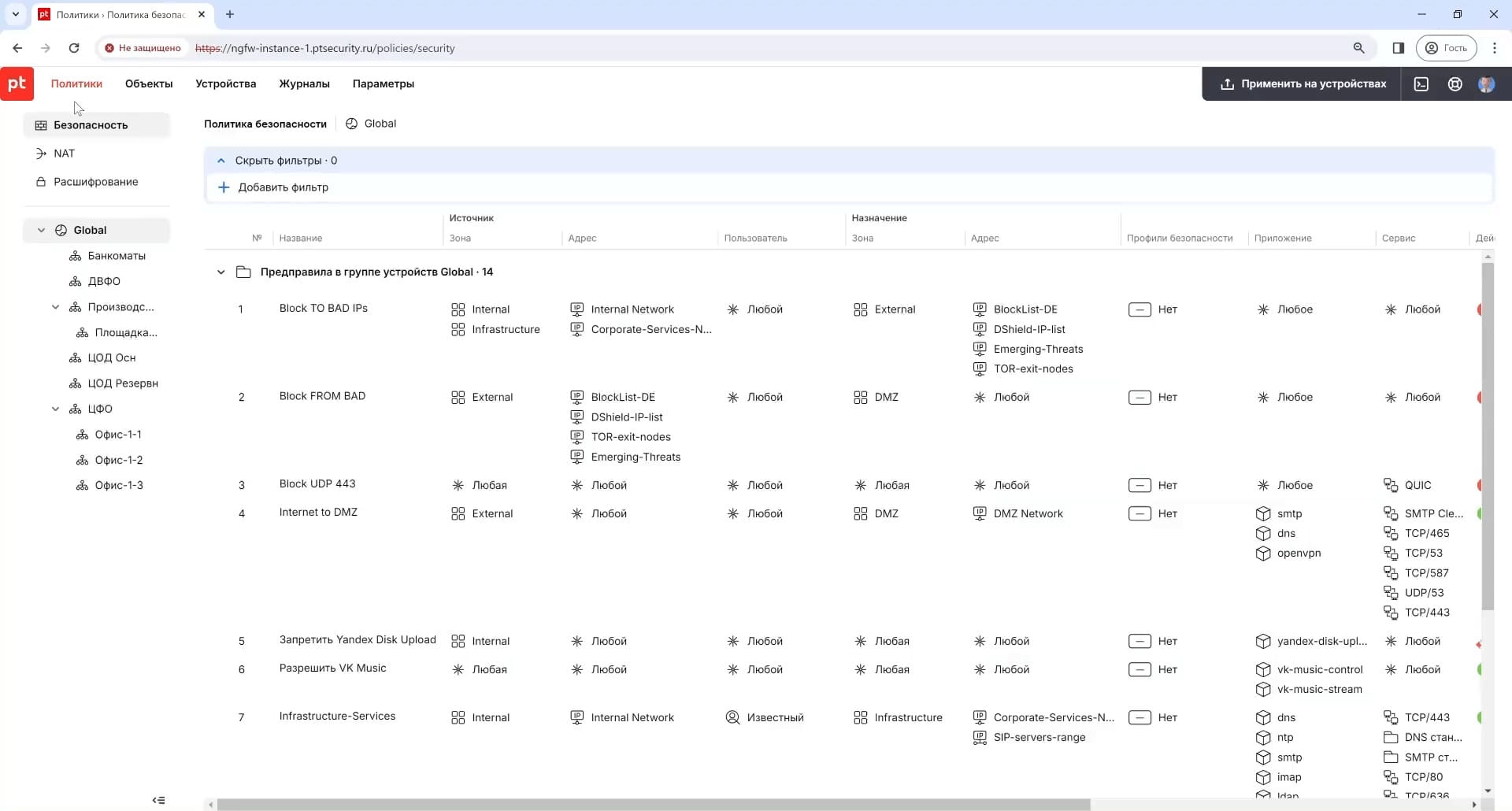Click the browser zoom magnifier icon
Screen dimensions: 1512x811
[x=1358, y=48]
